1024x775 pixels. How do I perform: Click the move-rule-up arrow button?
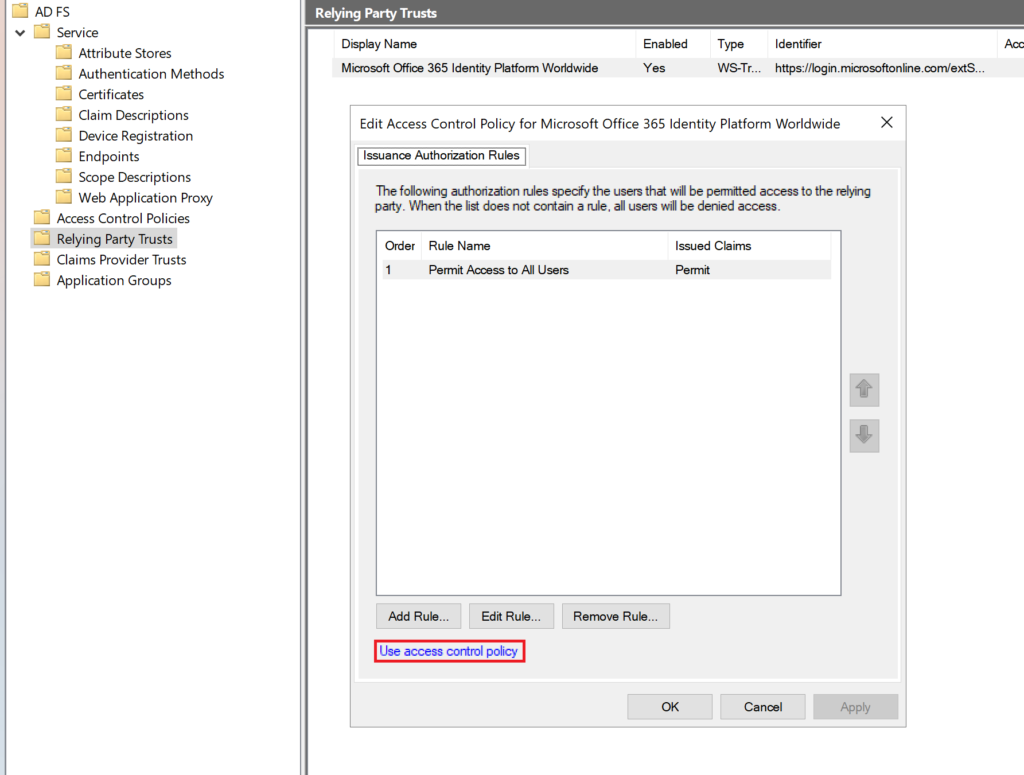coord(863,390)
